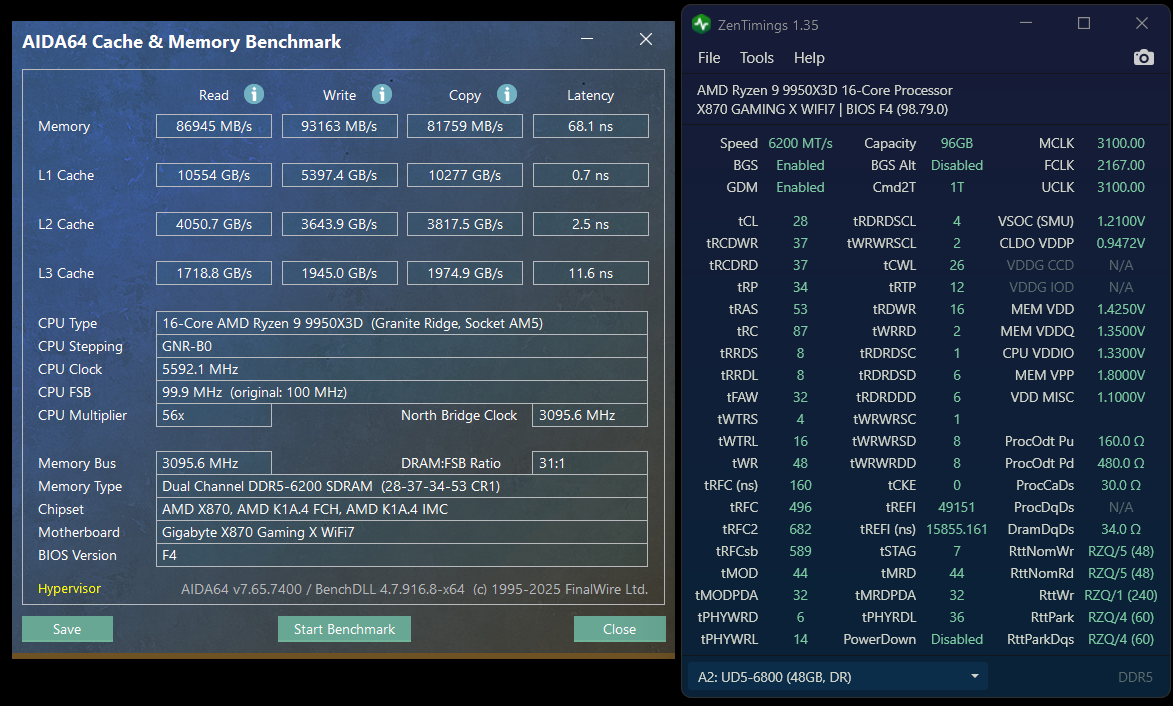Click Start Benchmark in AIDA64
1173x706 pixels.
[x=344, y=629]
